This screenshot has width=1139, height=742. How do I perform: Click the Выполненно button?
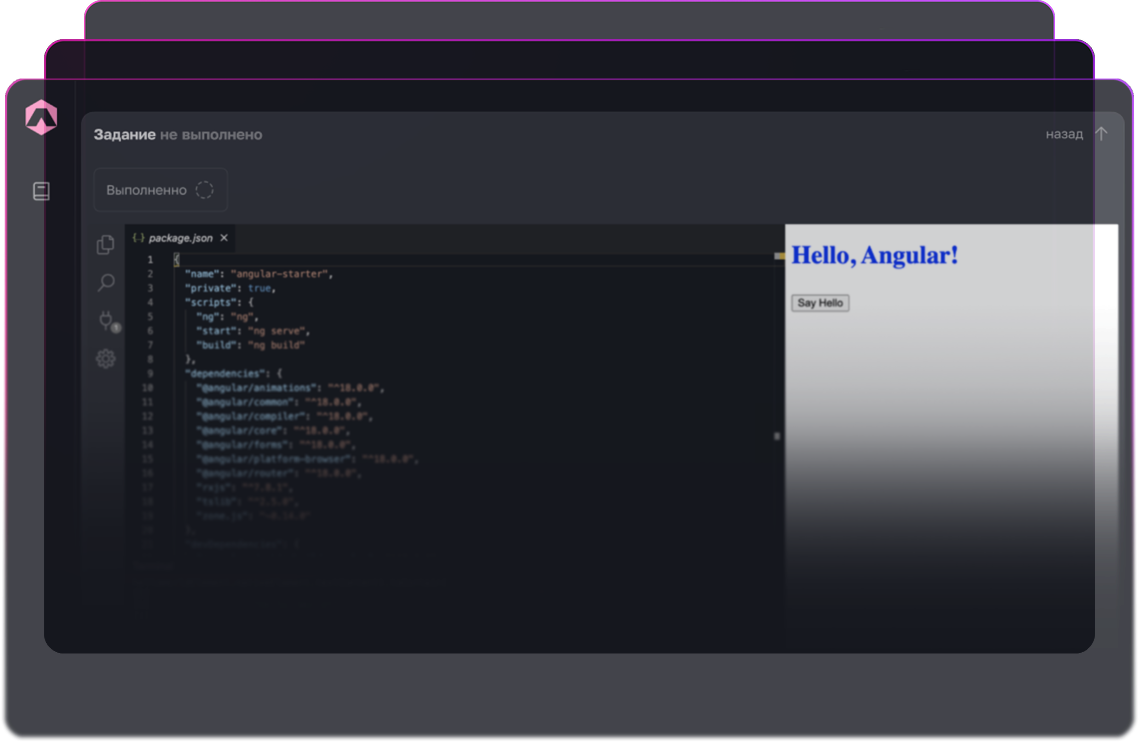[161, 190]
